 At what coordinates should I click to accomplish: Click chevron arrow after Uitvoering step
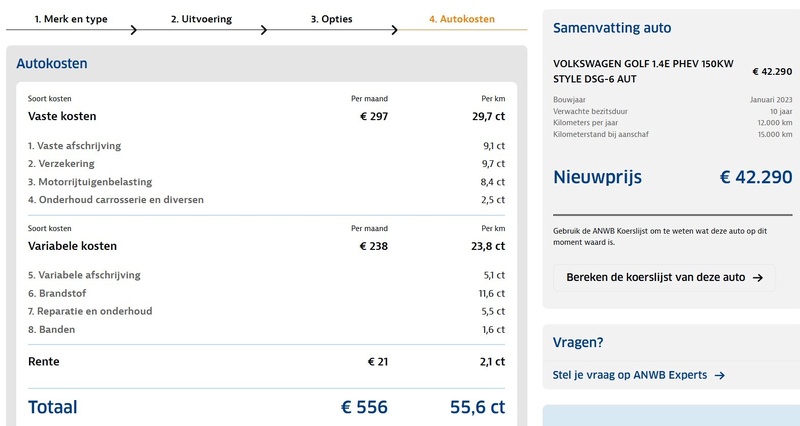click(x=264, y=29)
